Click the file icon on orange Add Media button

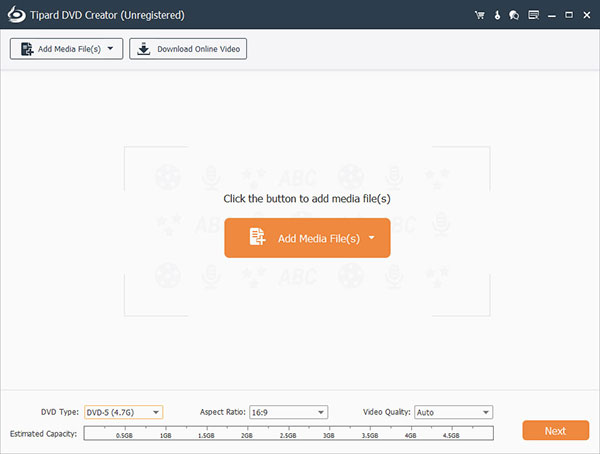click(257, 238)
